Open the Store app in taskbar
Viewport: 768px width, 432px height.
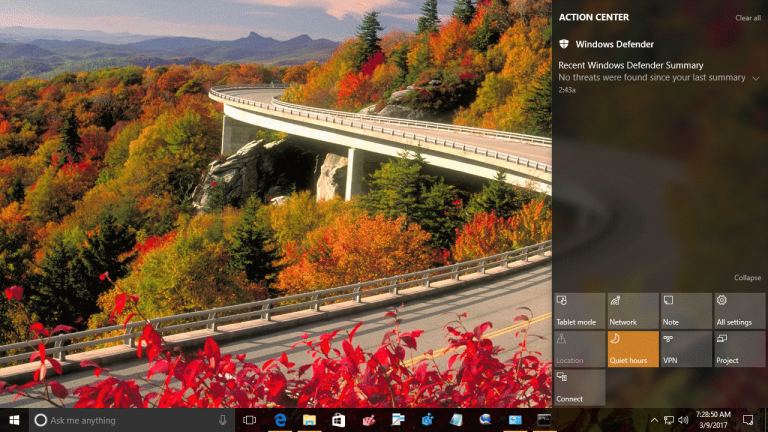coord(339,420)
